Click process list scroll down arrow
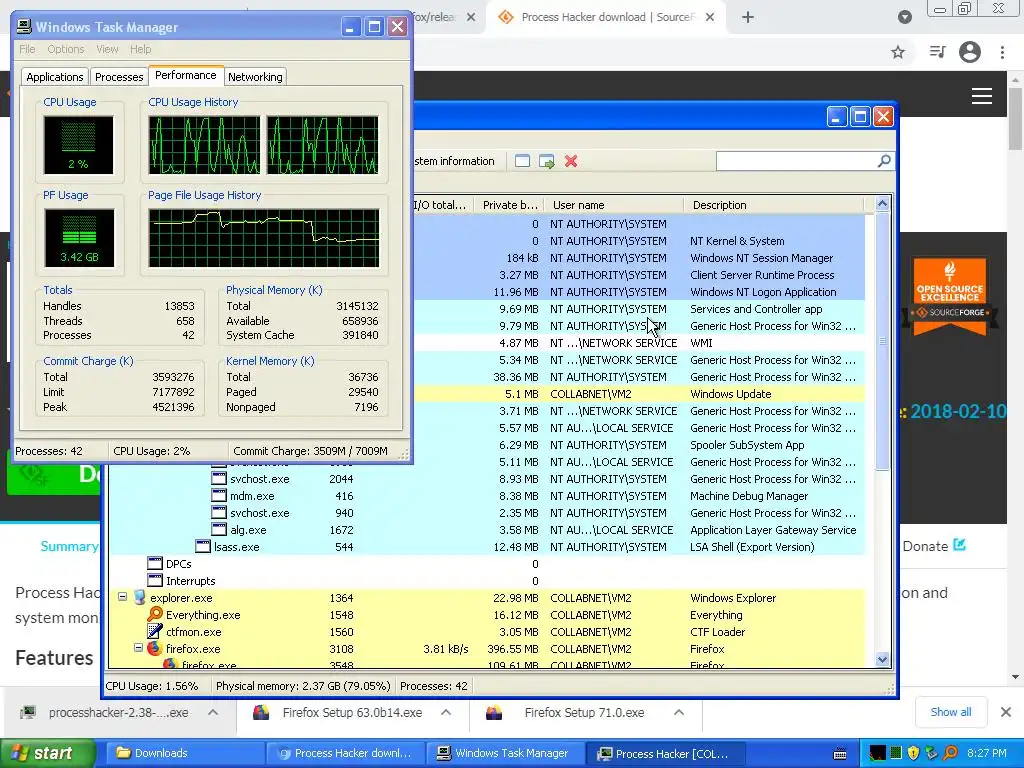The height and width of the screenshot is (768, 1024). pyautogui.click(x=882, y=660)
